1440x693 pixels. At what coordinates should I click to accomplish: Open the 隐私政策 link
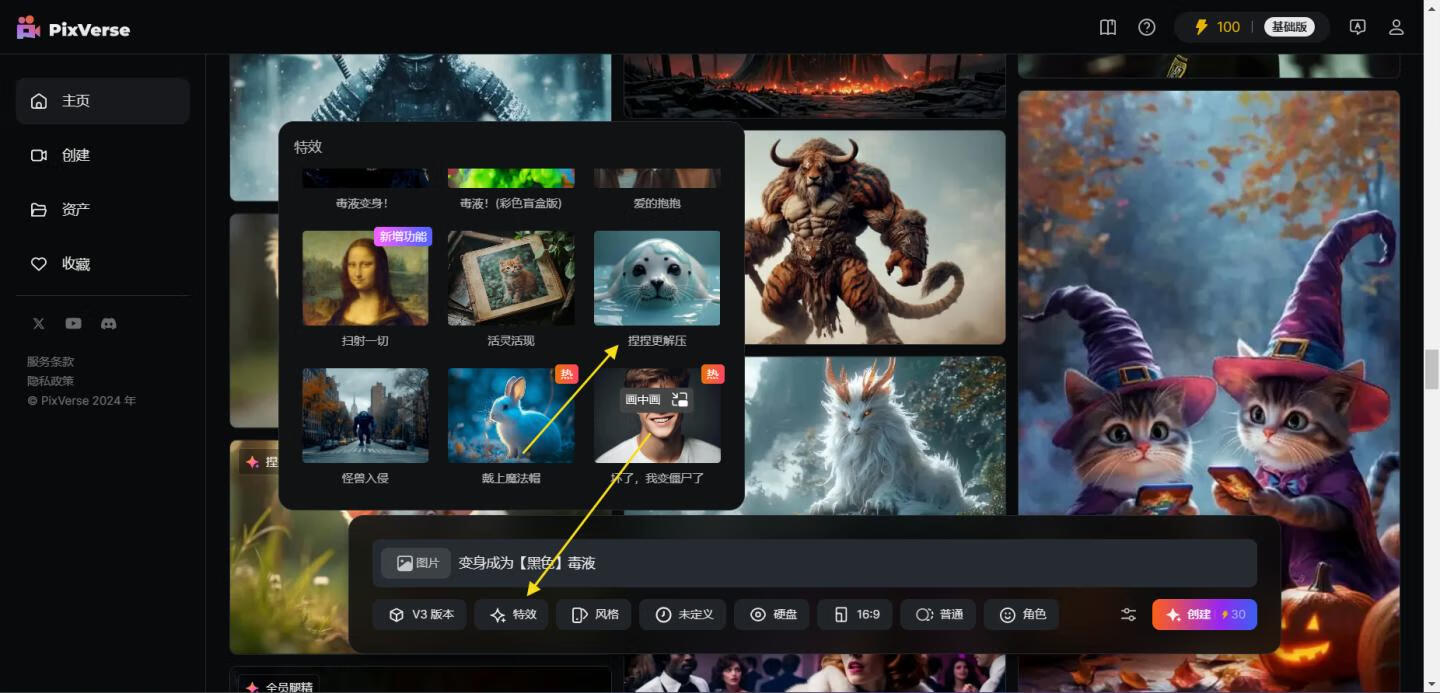click(x=50, y=381)
